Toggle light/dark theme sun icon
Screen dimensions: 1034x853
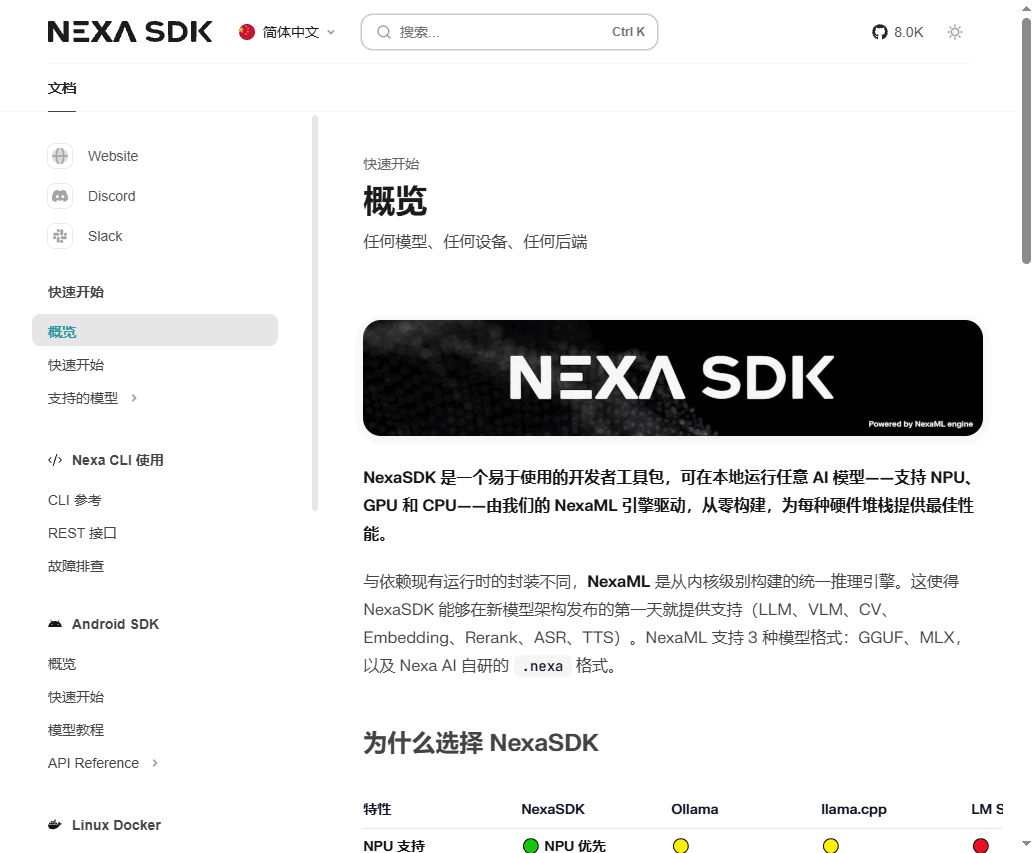coord(955,32)
